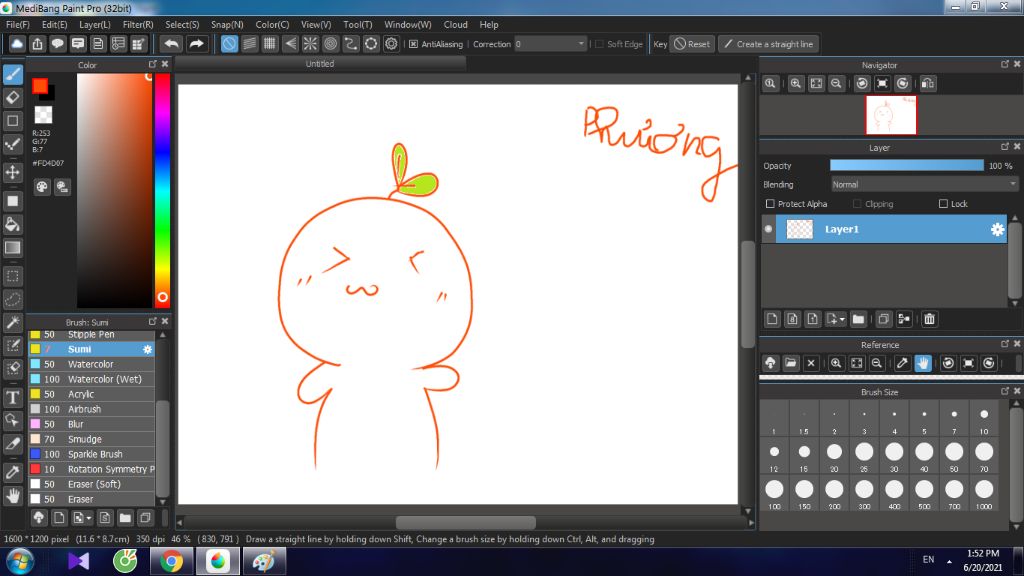The width and height of the screenshot is (1024, 576).
Task: Open the Filter menu
Action: click(x=138, y=24)
